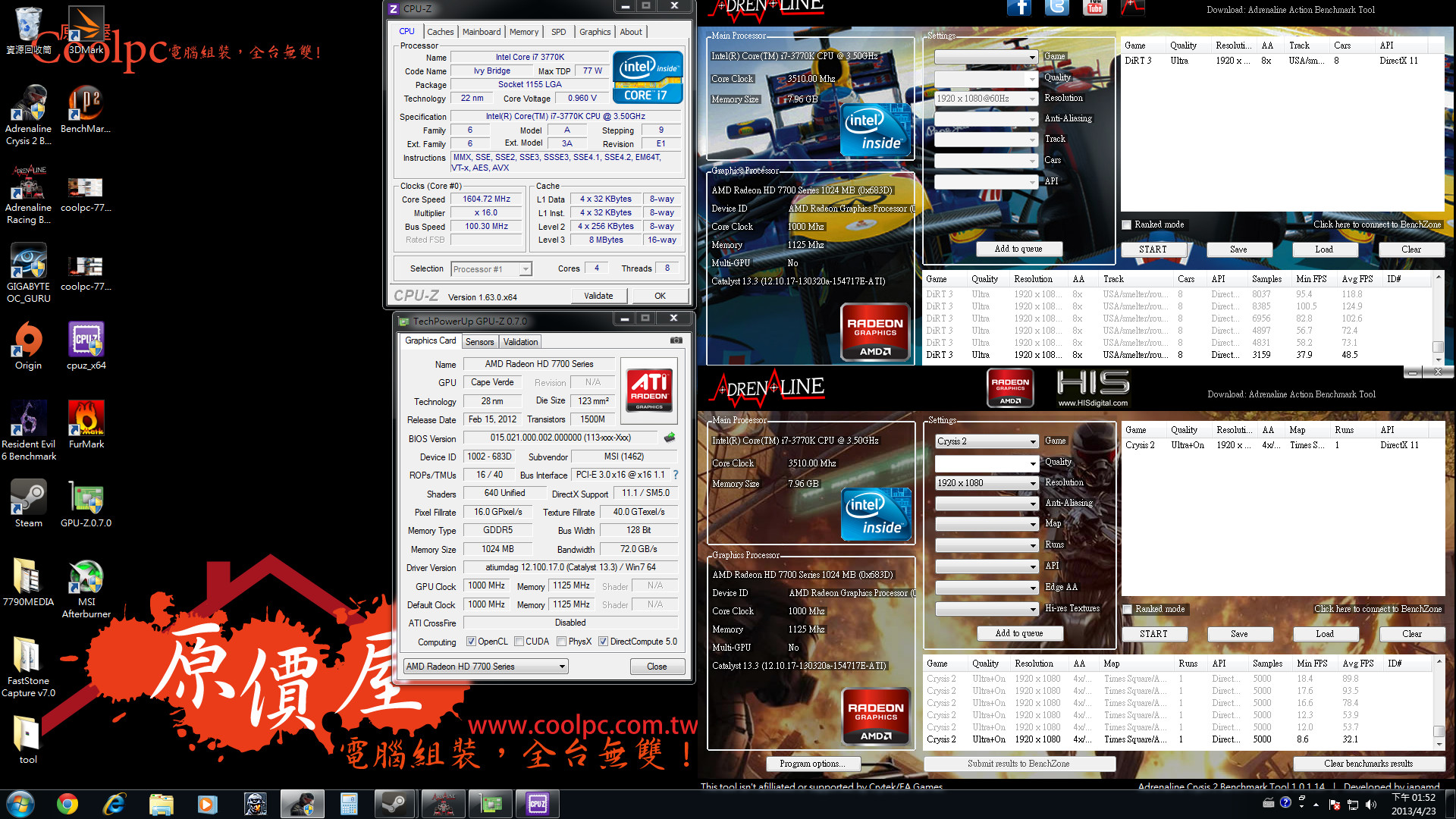Open Twitter icon in Adrenaline header
This screenshot has height=819, width=1456.
[x=1056, y=7]
